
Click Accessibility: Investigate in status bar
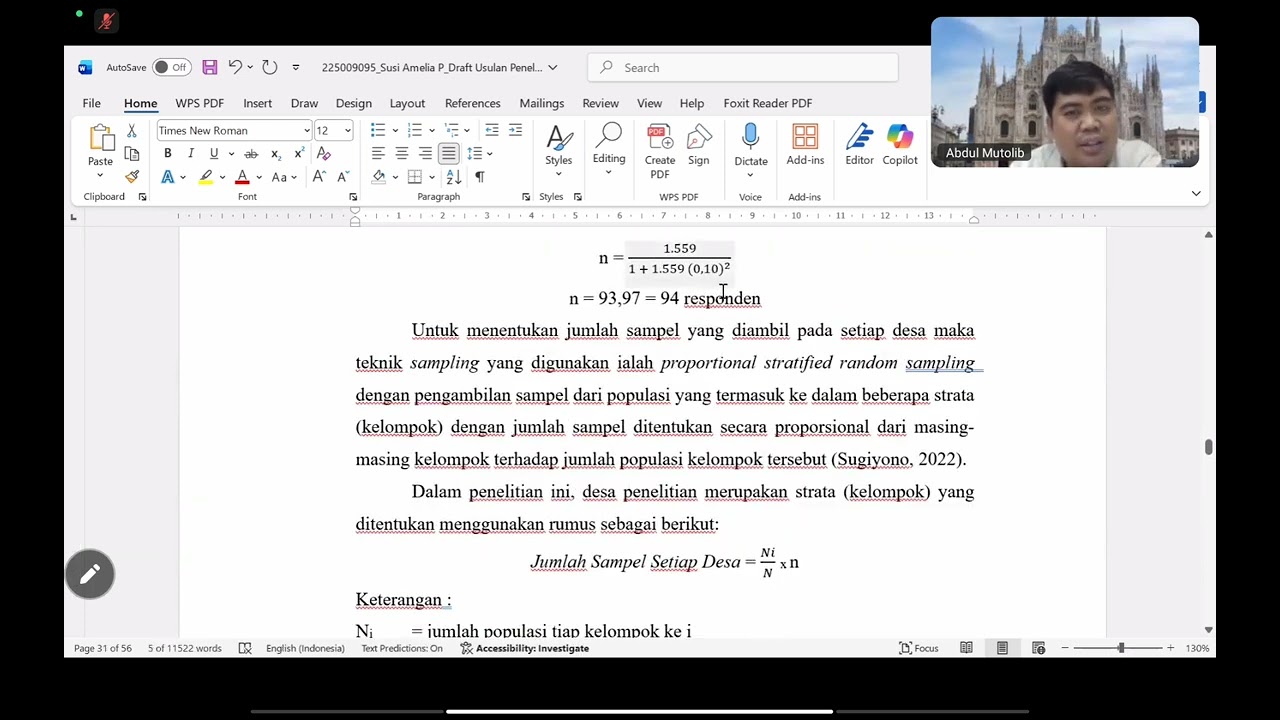[525, 648]
